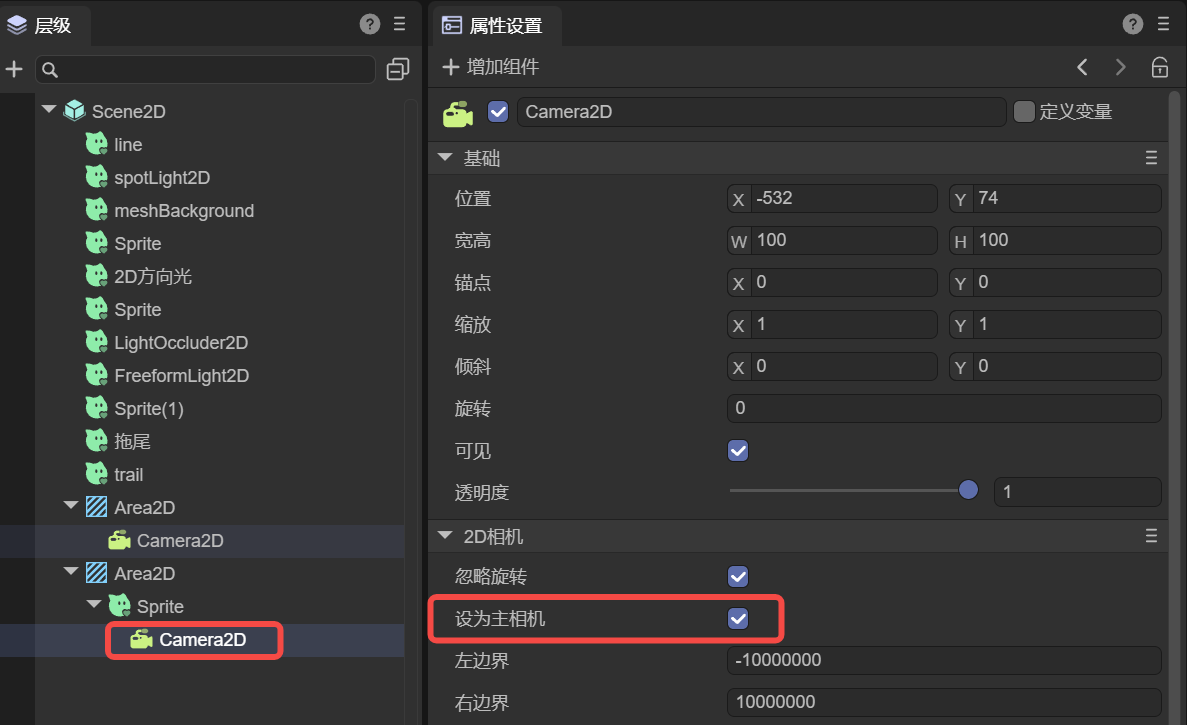Collapse the 基础 section

coord(445,158)
